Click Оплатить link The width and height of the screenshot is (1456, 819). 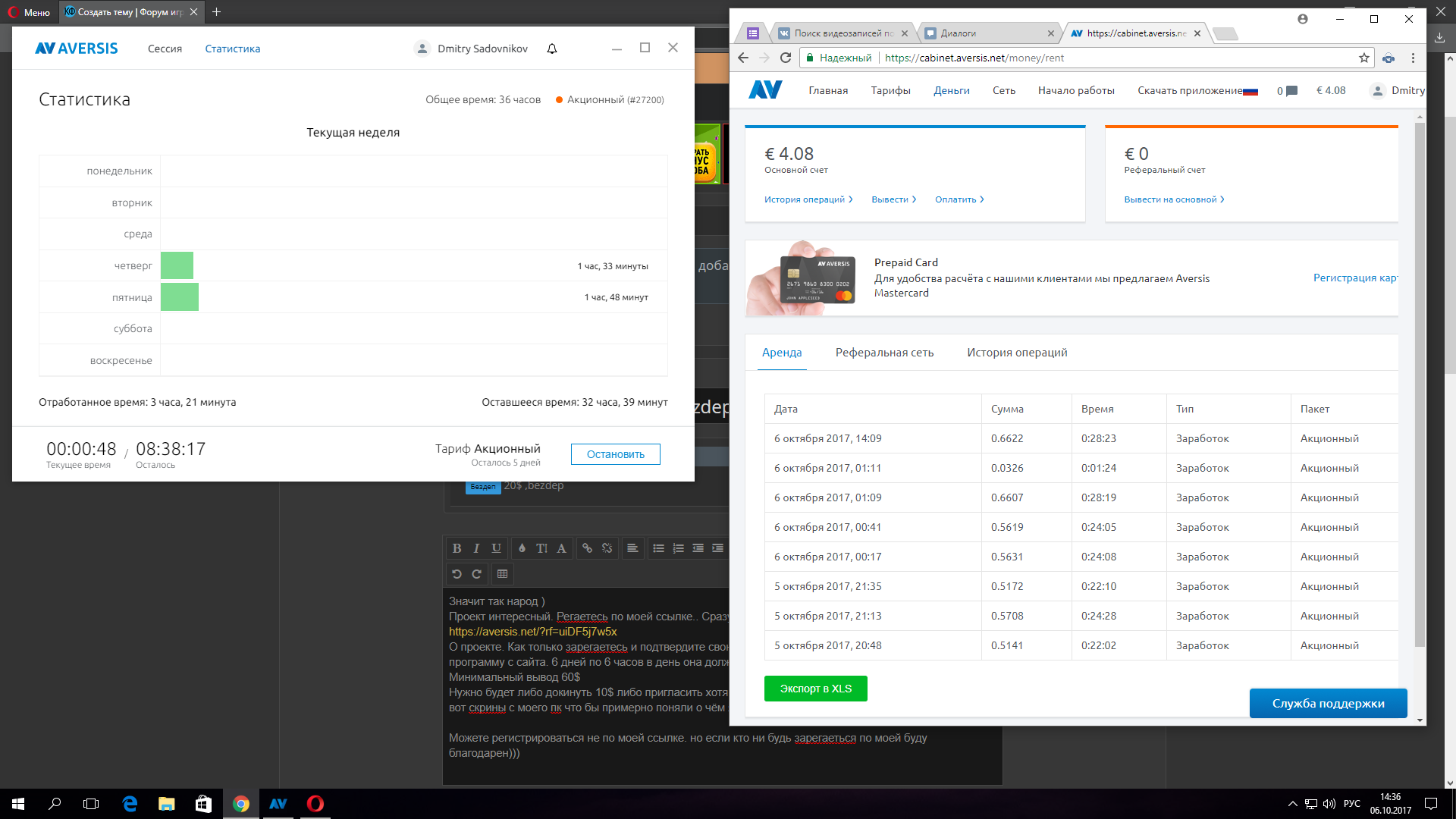point(959,199)
